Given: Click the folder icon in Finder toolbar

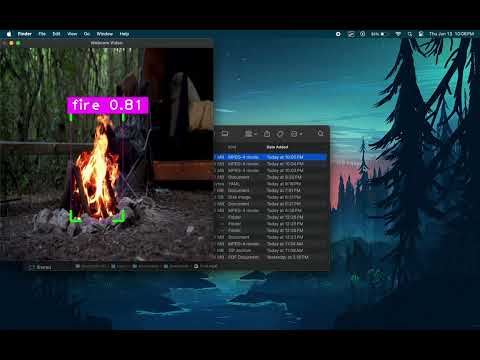Looking at the screenshot, I should click(225, 134).
